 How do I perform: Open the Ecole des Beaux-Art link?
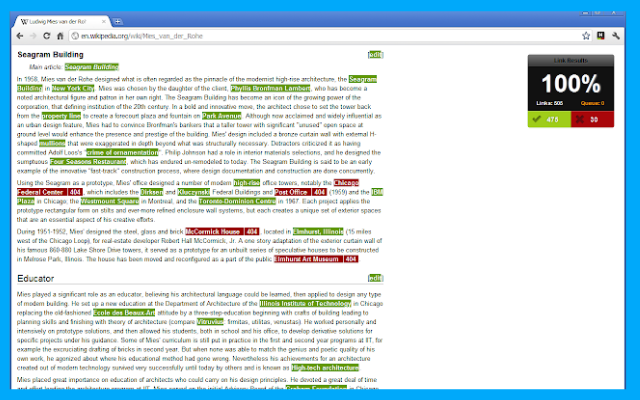[124, 313]
